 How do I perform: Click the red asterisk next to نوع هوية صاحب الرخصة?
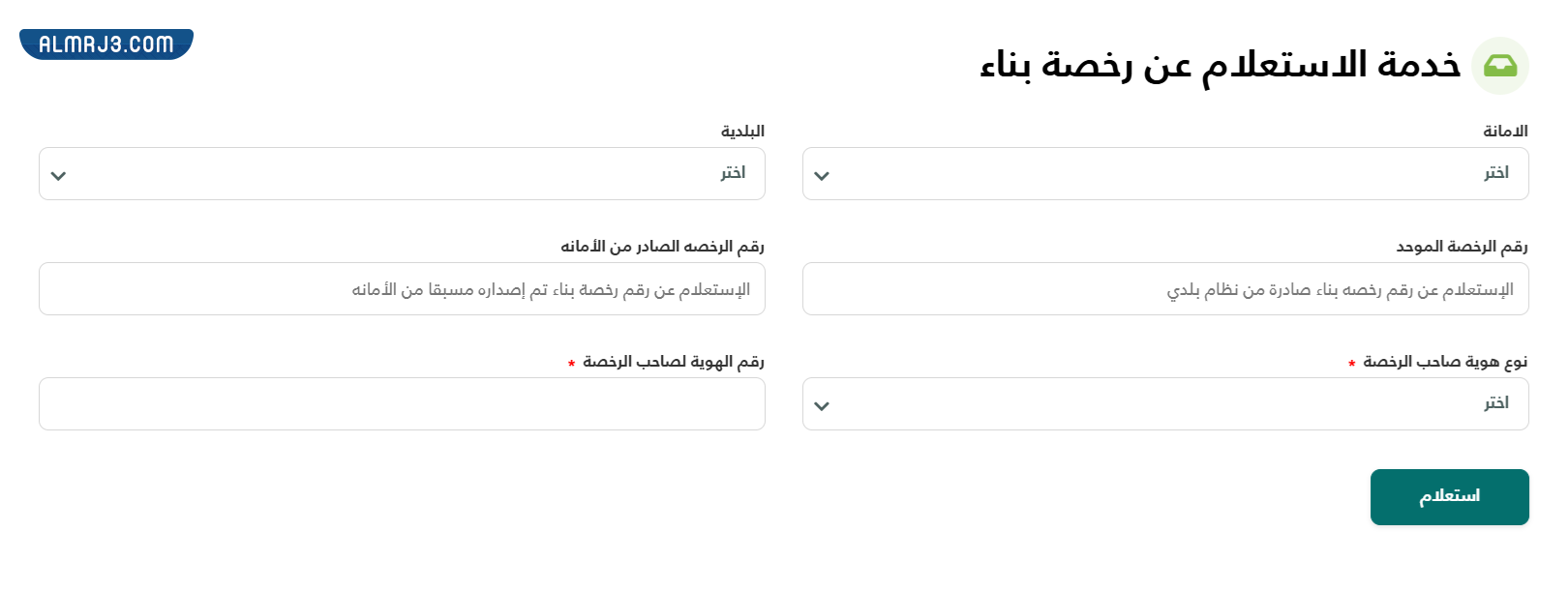[x=1351, y=363]
